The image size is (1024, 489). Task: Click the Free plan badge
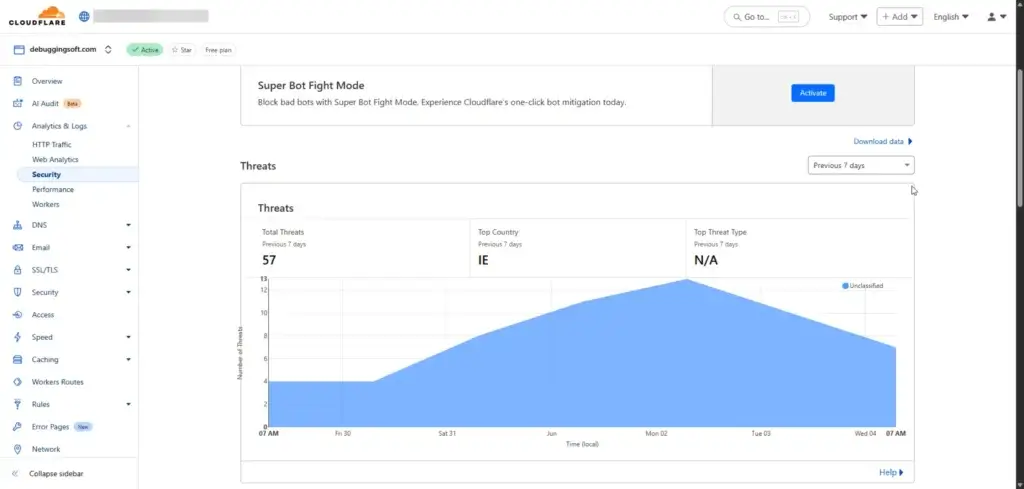(x=218, y=50)
